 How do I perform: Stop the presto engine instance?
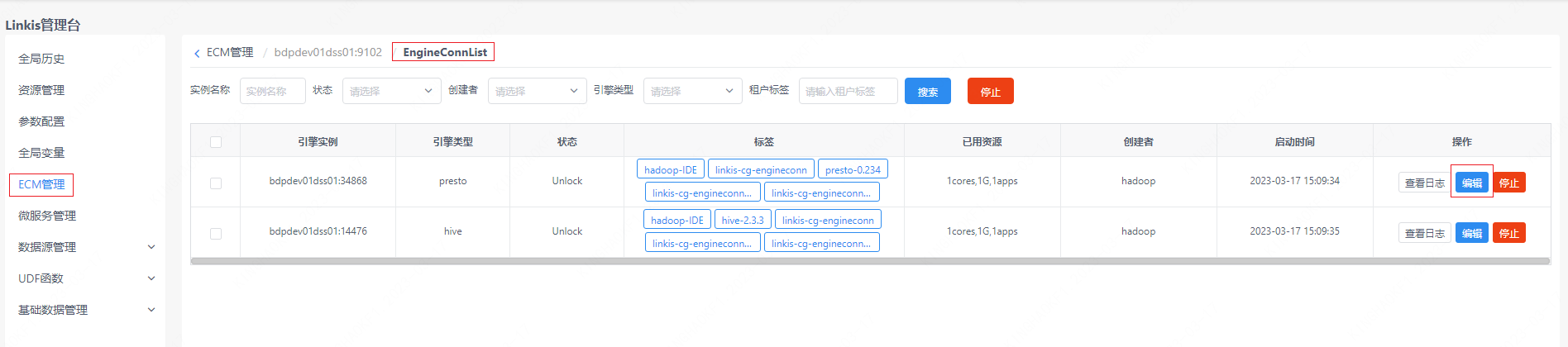1508,183
